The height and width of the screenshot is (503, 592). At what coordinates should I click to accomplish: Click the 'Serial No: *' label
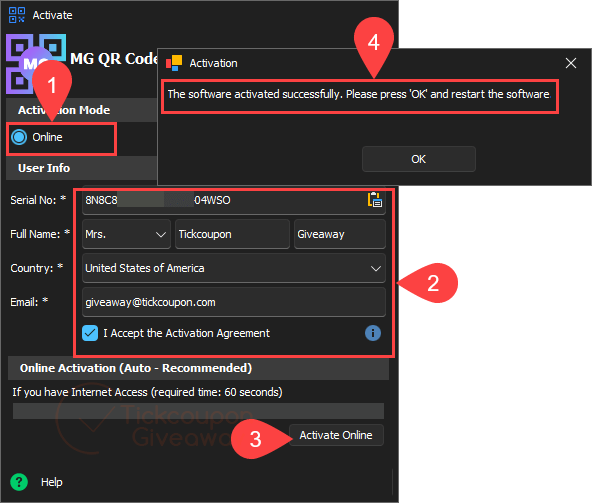(38, 200)
